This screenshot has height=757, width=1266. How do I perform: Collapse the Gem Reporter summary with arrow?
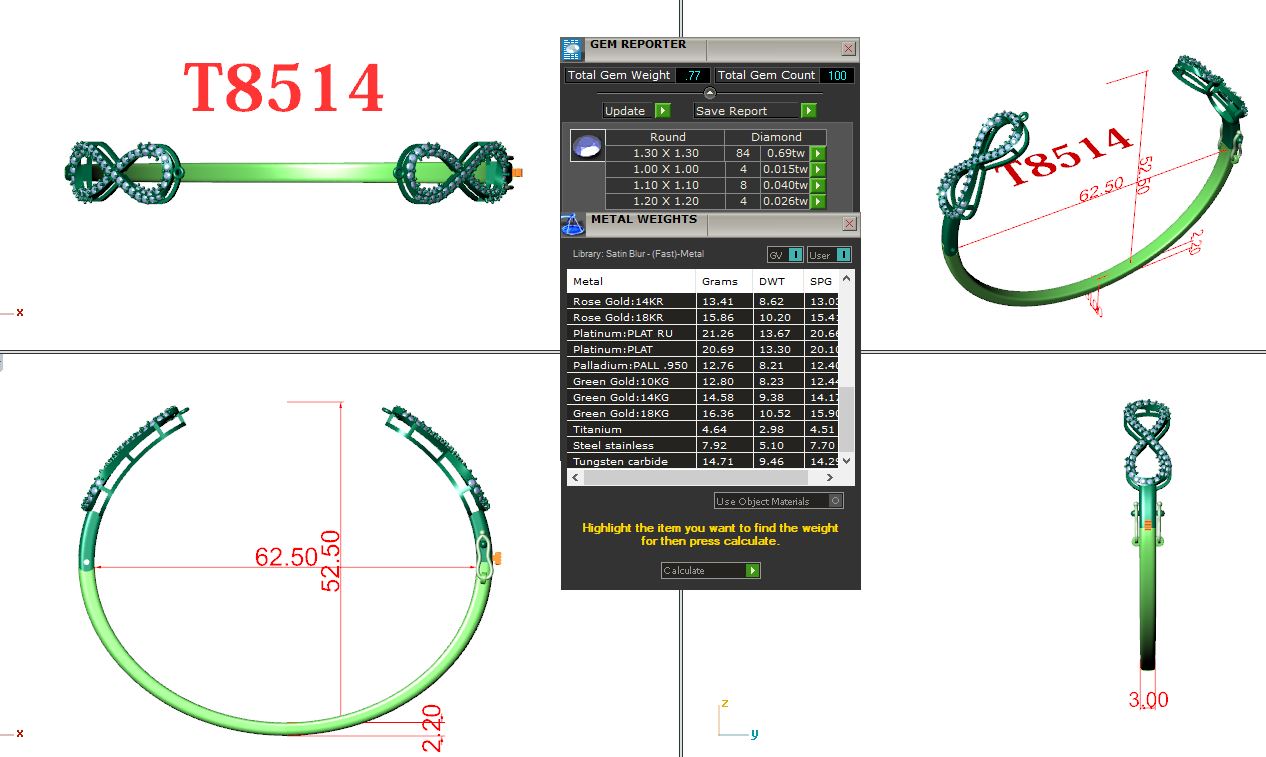pyautogui.click(x=710, y=93)
